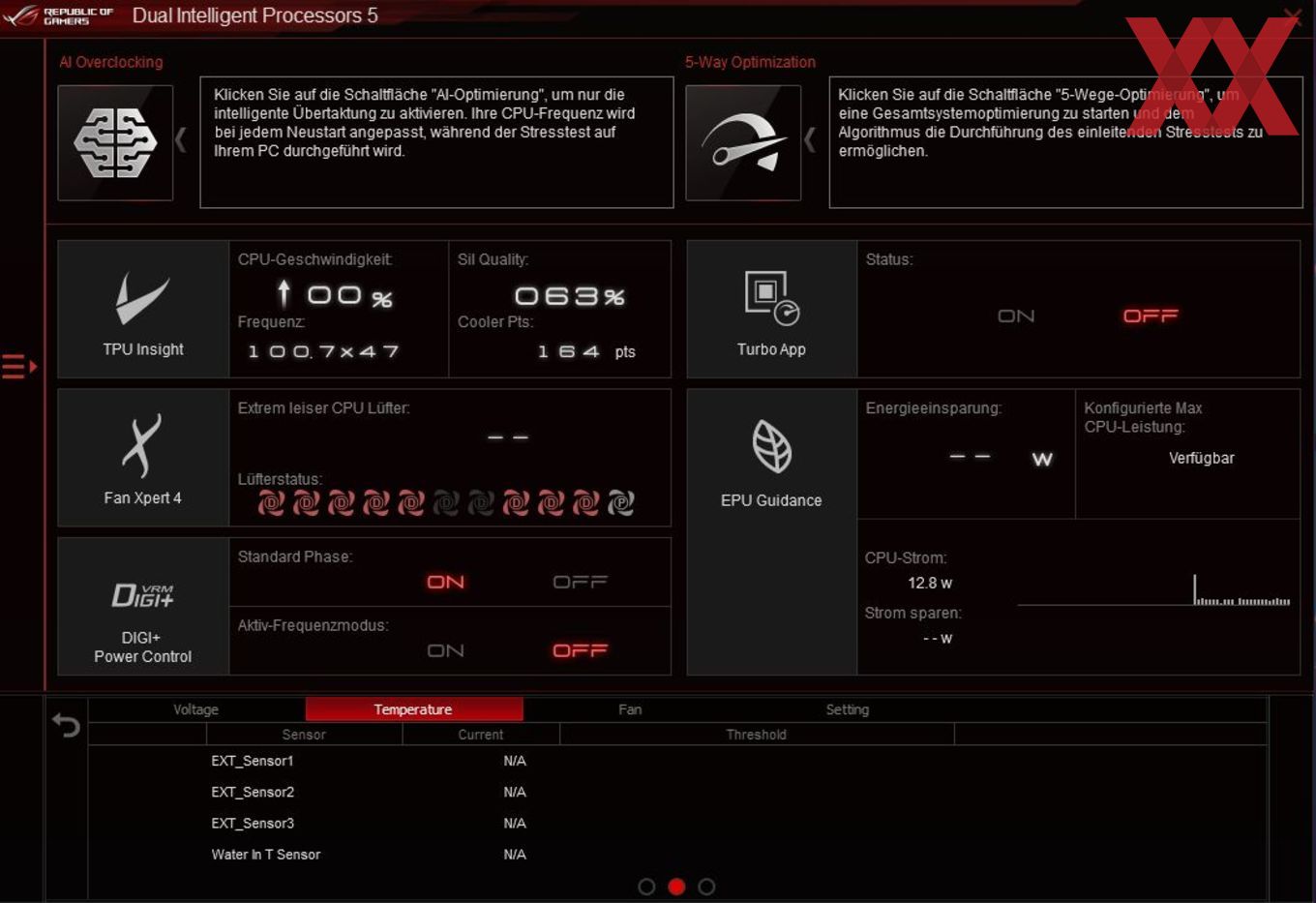This screenshot has height=903, width=1316.
Task: Turn Turbo App status ON
Action: click(x=1016, y=316)
